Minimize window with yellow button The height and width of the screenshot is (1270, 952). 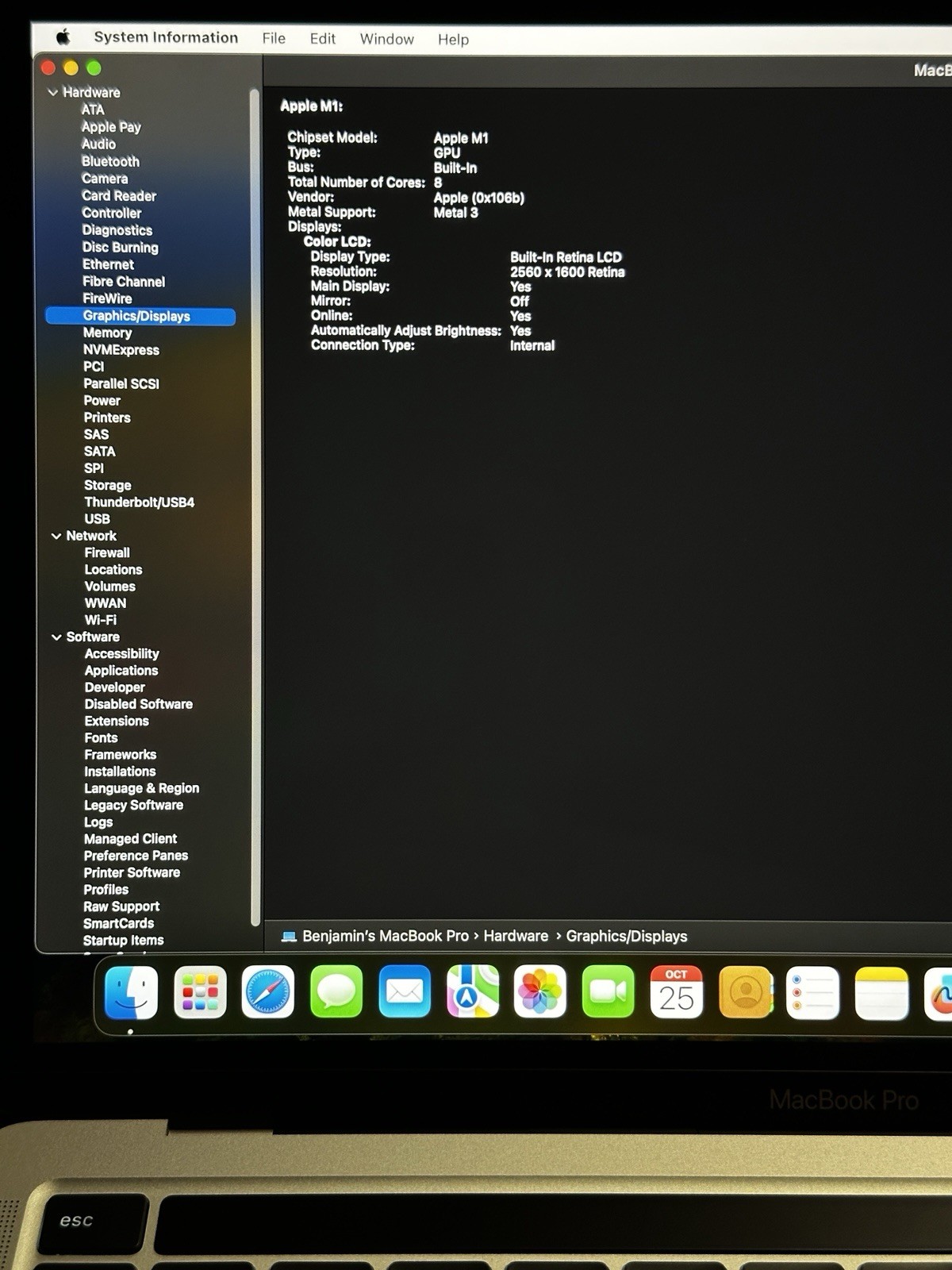[71, 67]
